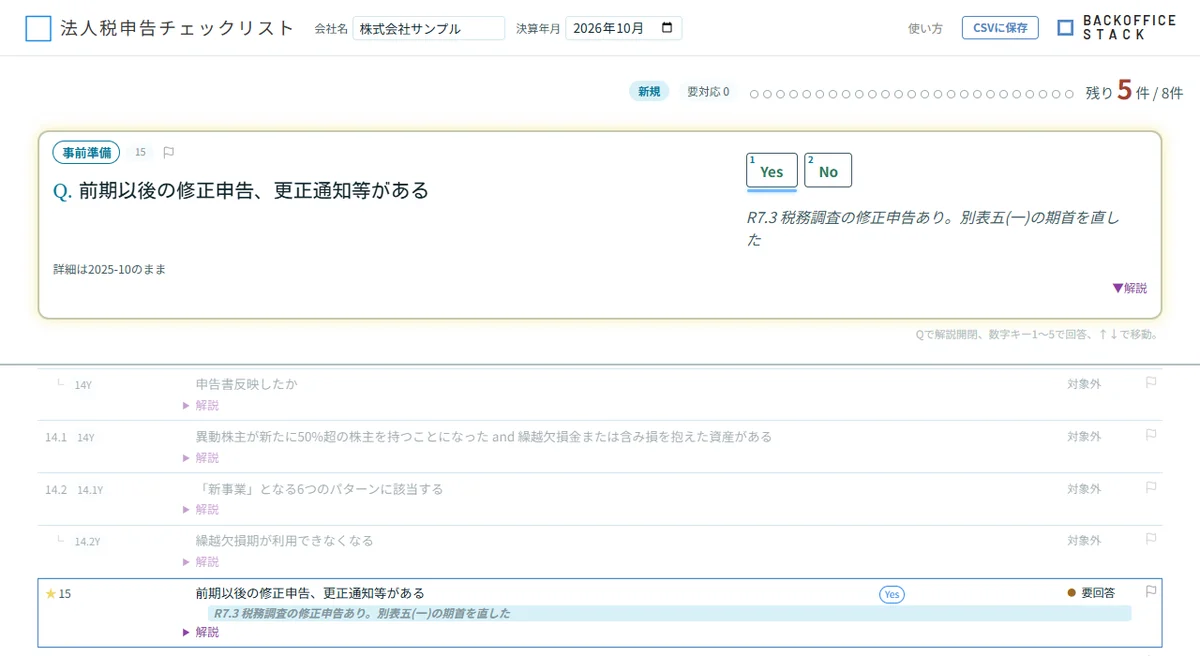Click 対象外 status on row 14.2

[1084, 489]
